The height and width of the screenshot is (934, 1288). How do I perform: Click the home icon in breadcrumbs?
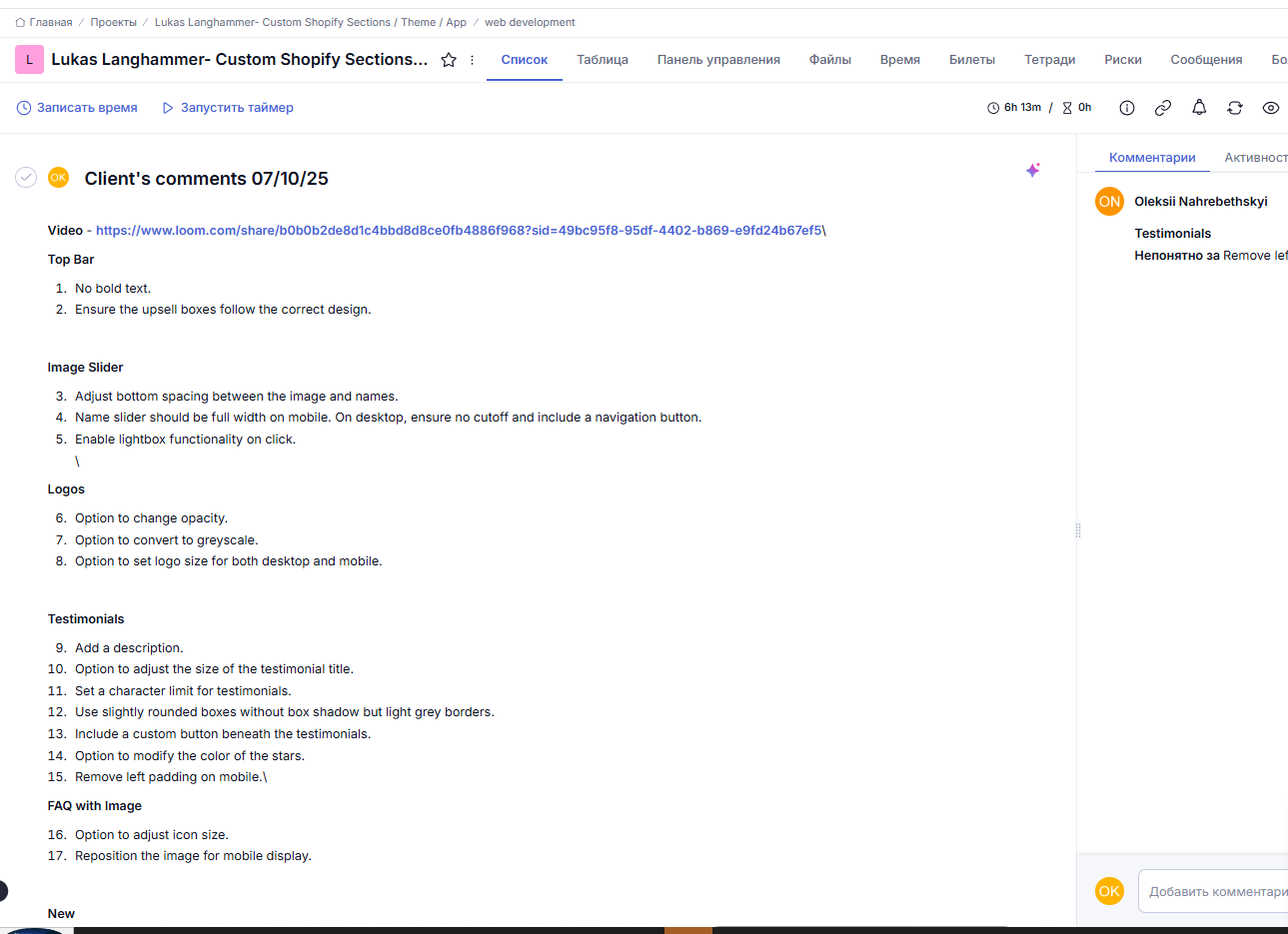pos(20,22)
